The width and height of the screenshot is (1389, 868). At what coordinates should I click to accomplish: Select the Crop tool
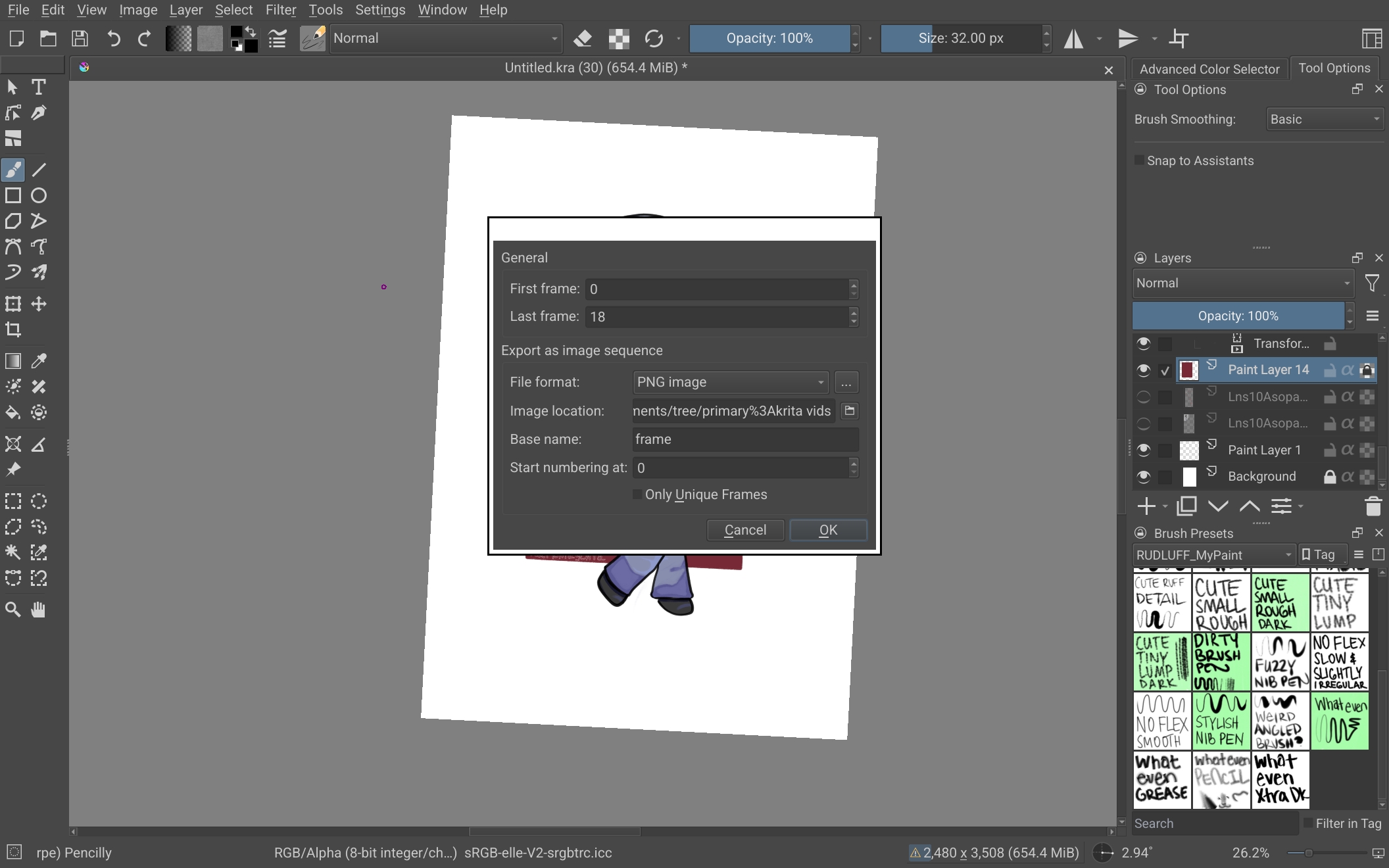tap(13, 329)
